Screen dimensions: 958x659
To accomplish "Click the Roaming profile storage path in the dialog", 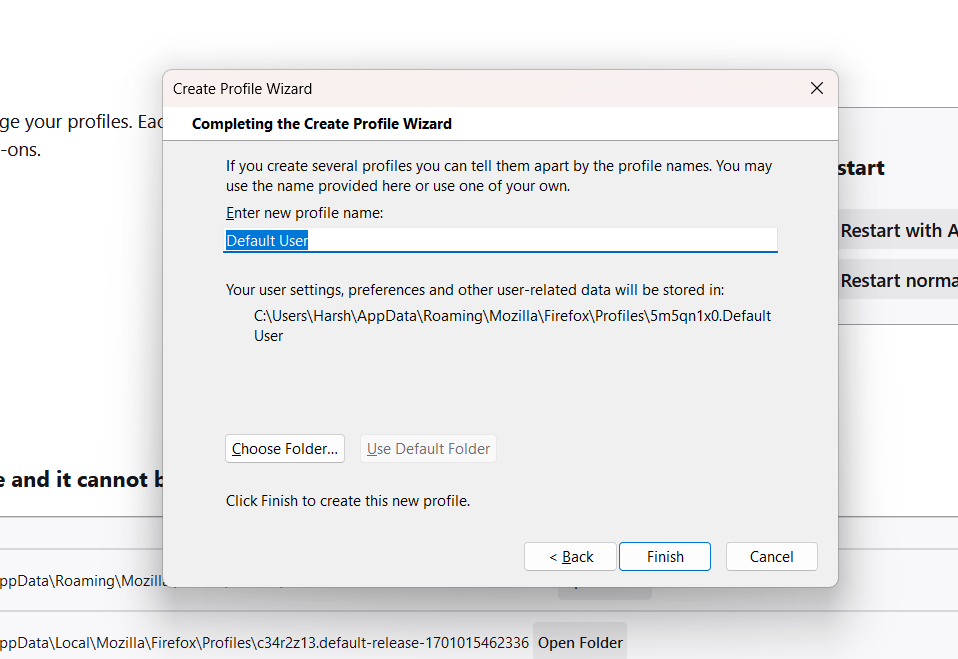I will coord(512,326).
